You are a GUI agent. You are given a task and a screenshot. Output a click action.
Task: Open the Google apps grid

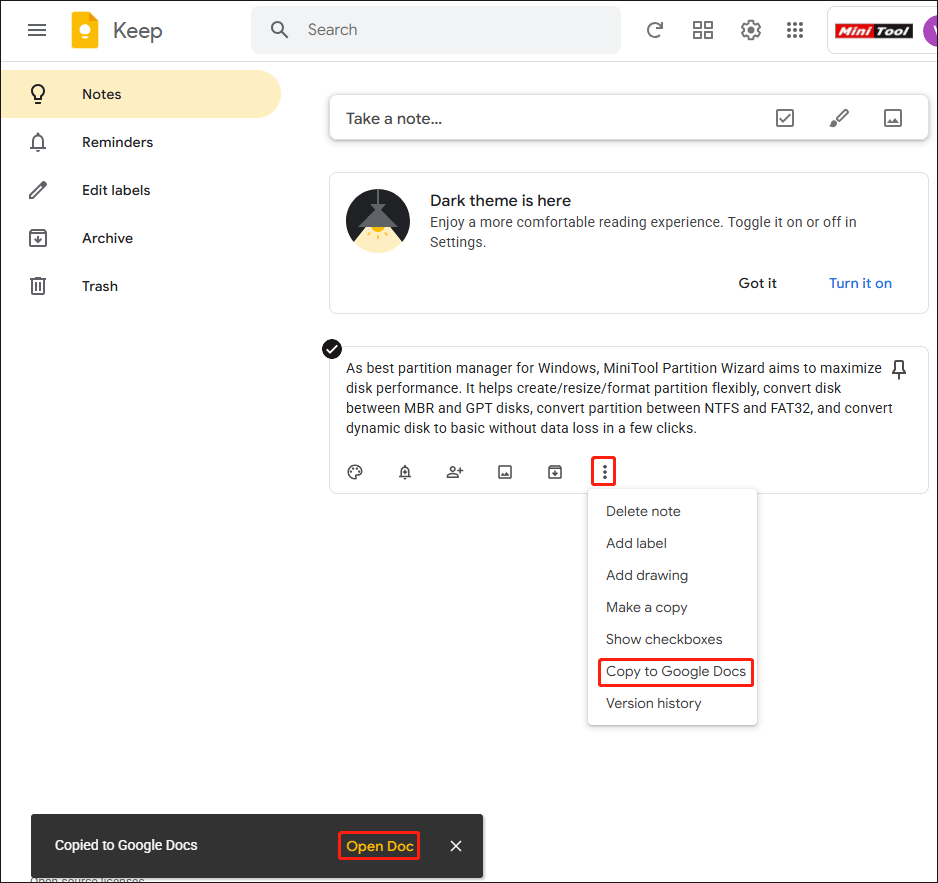[x=795, y=29]
